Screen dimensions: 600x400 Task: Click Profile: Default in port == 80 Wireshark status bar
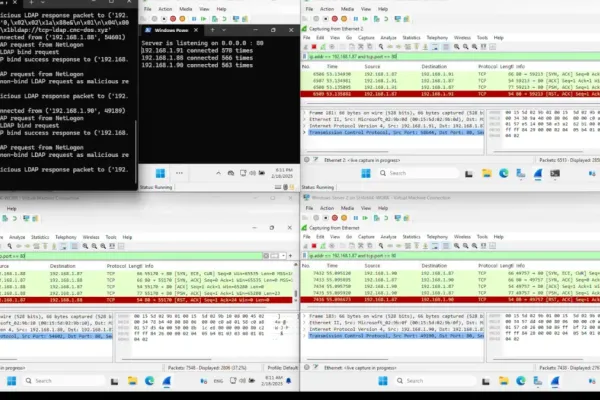pos(282,368)
